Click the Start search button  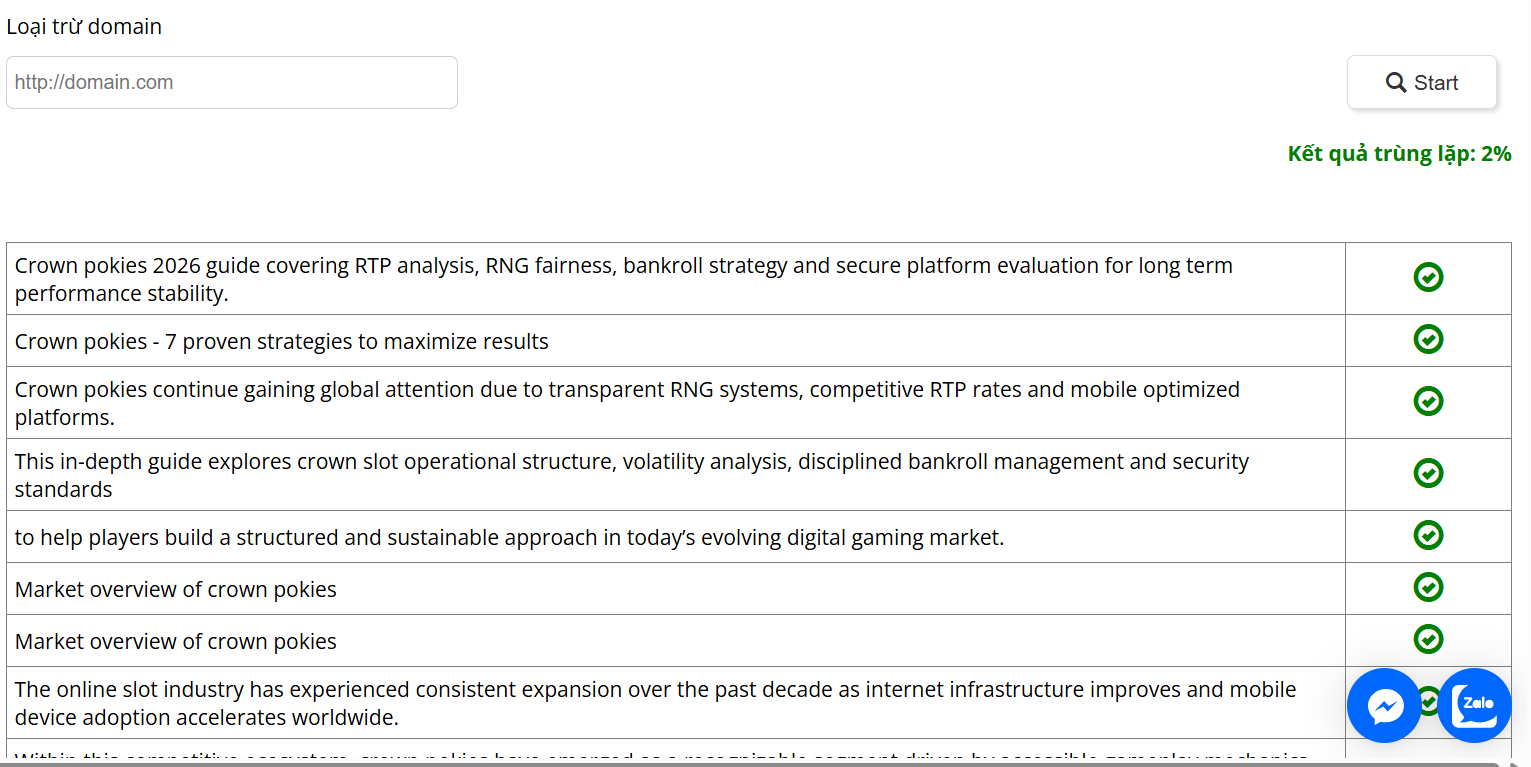[x=1421, y=82]
